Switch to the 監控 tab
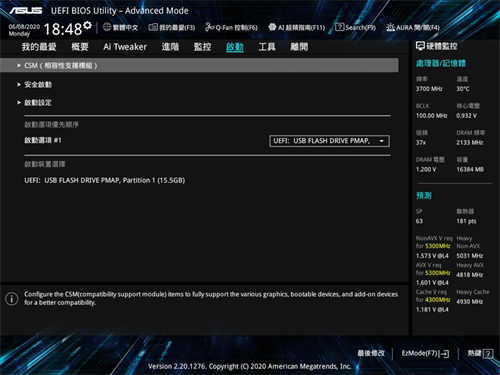 coord(202,47)
